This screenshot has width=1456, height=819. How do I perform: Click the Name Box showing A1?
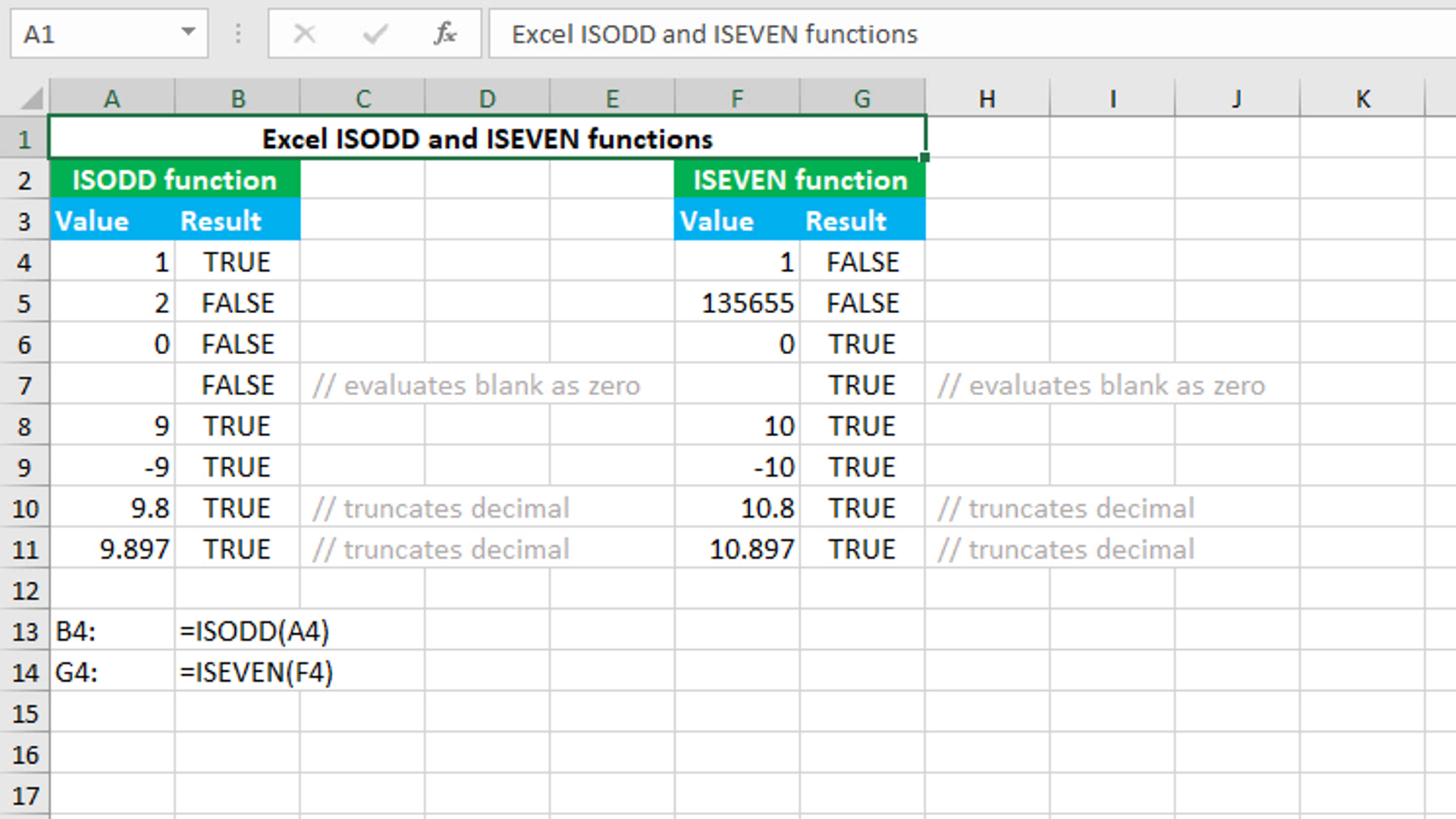pos(109,34)
